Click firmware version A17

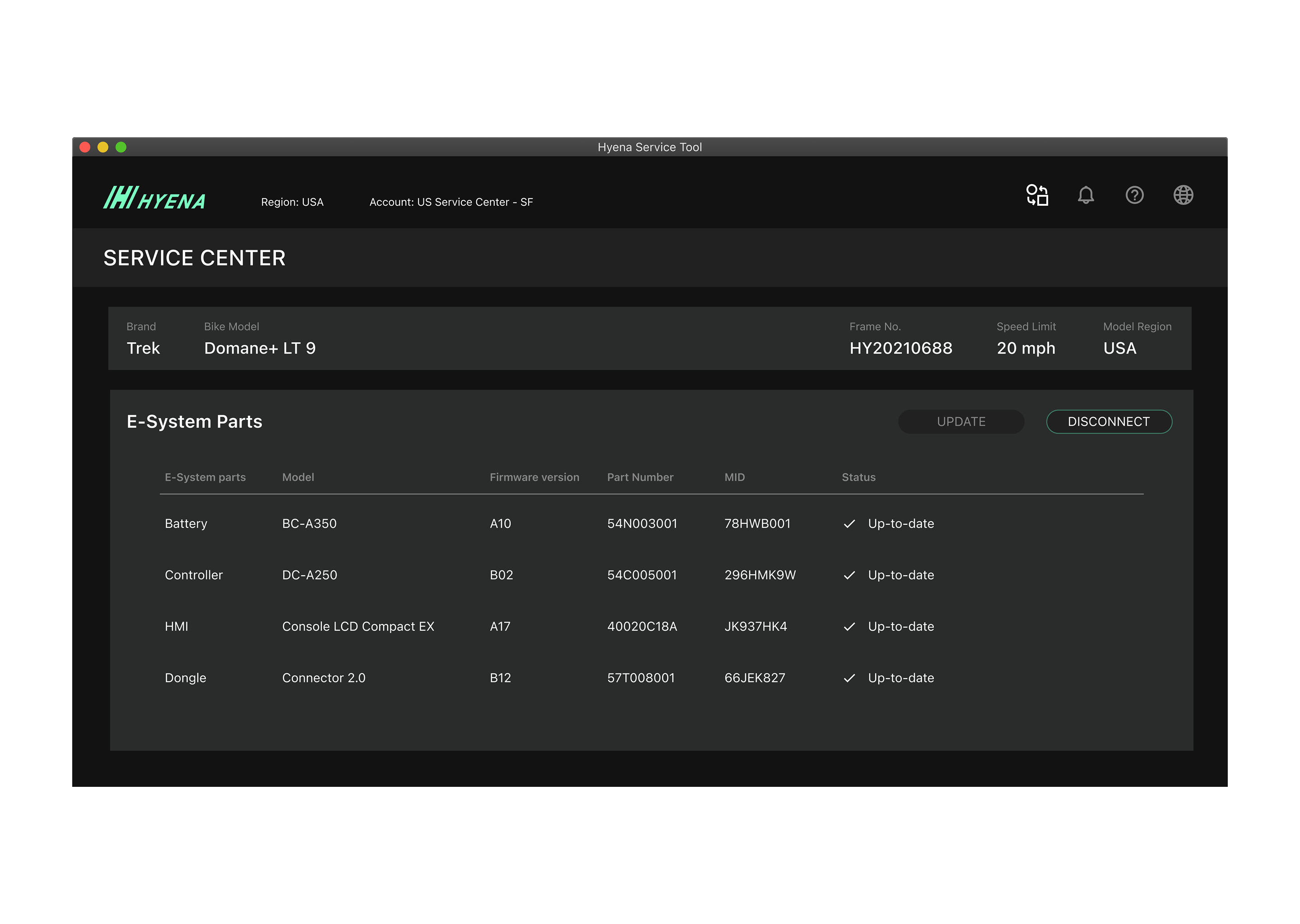pos(500,626)
